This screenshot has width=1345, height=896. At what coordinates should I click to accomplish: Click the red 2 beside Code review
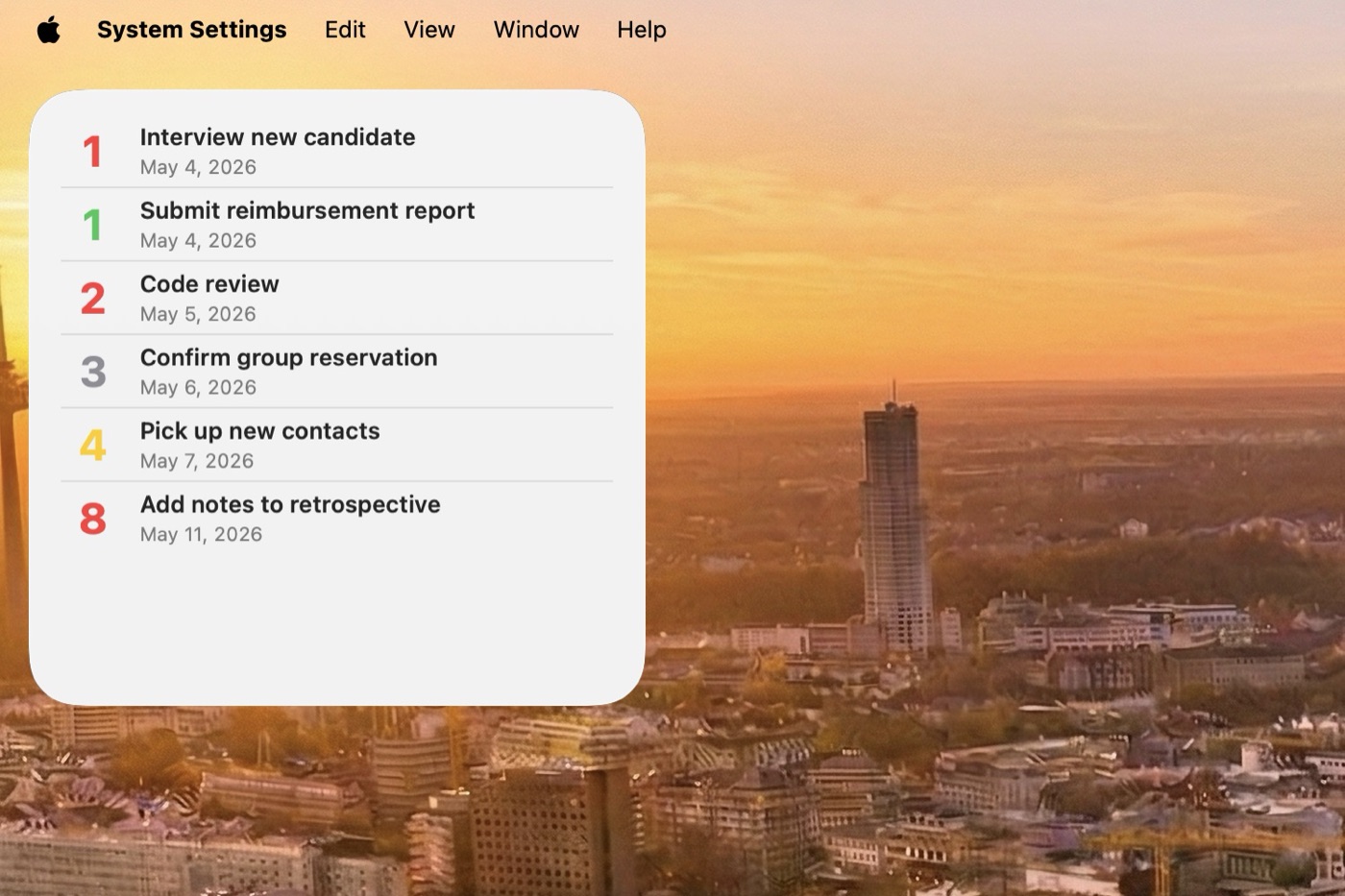(x=92, y=299)
